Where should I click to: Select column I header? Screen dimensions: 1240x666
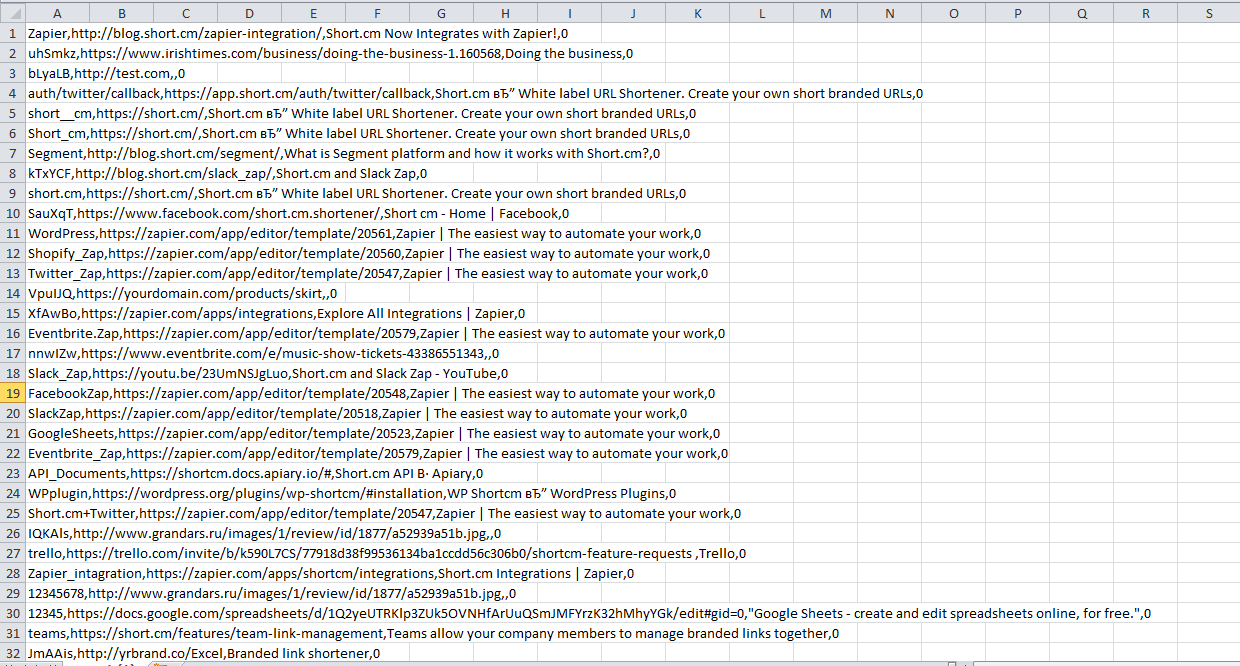[569, 13]
